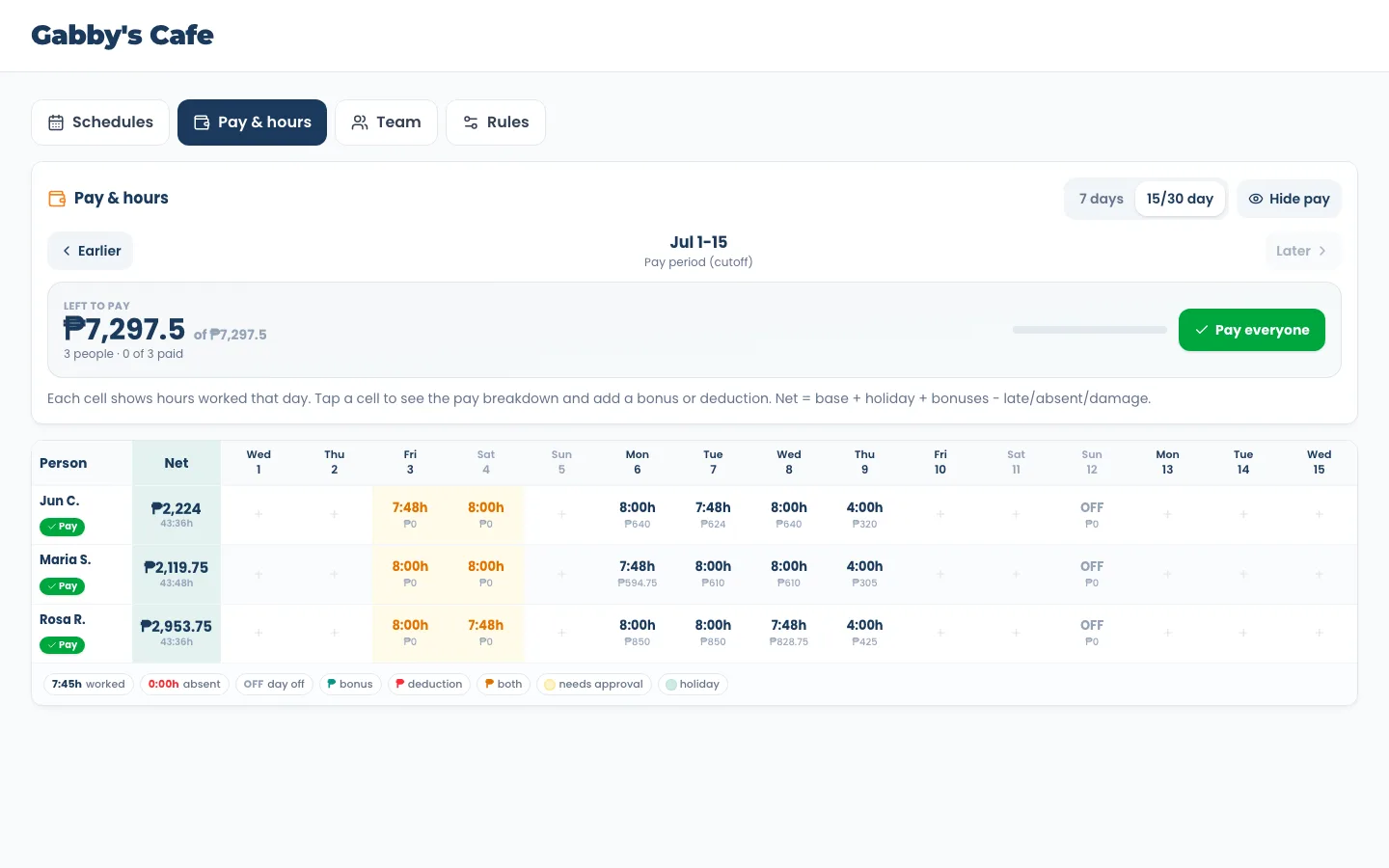Screen dimensions: 1389x868
Task: Click the both legend flag
Action: (x=490, y=684)
